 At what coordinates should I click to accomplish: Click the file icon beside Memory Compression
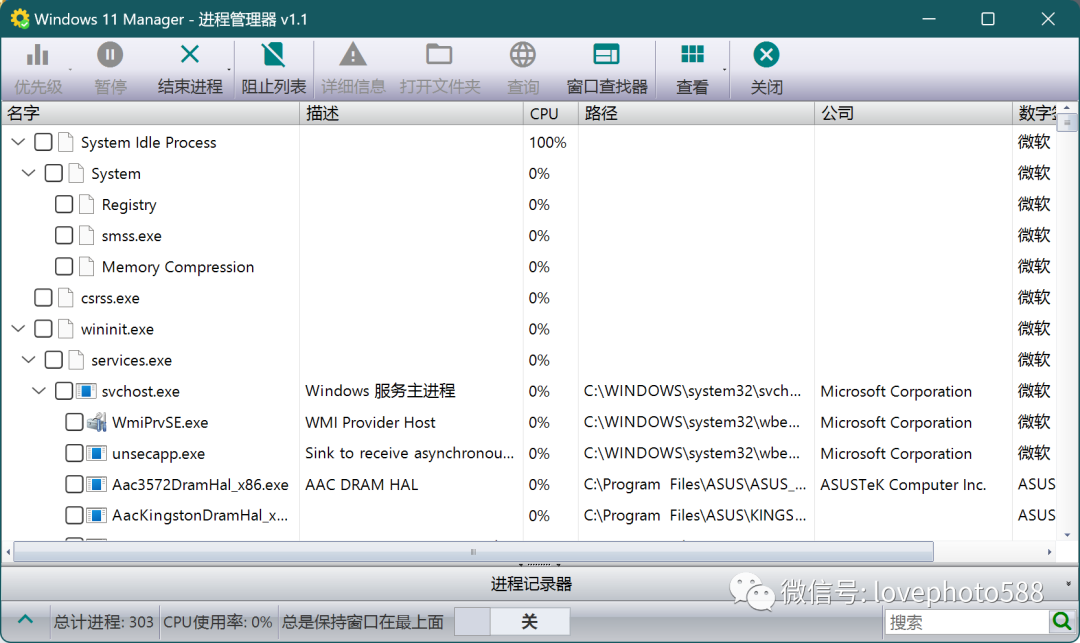(x=86, y=266)
